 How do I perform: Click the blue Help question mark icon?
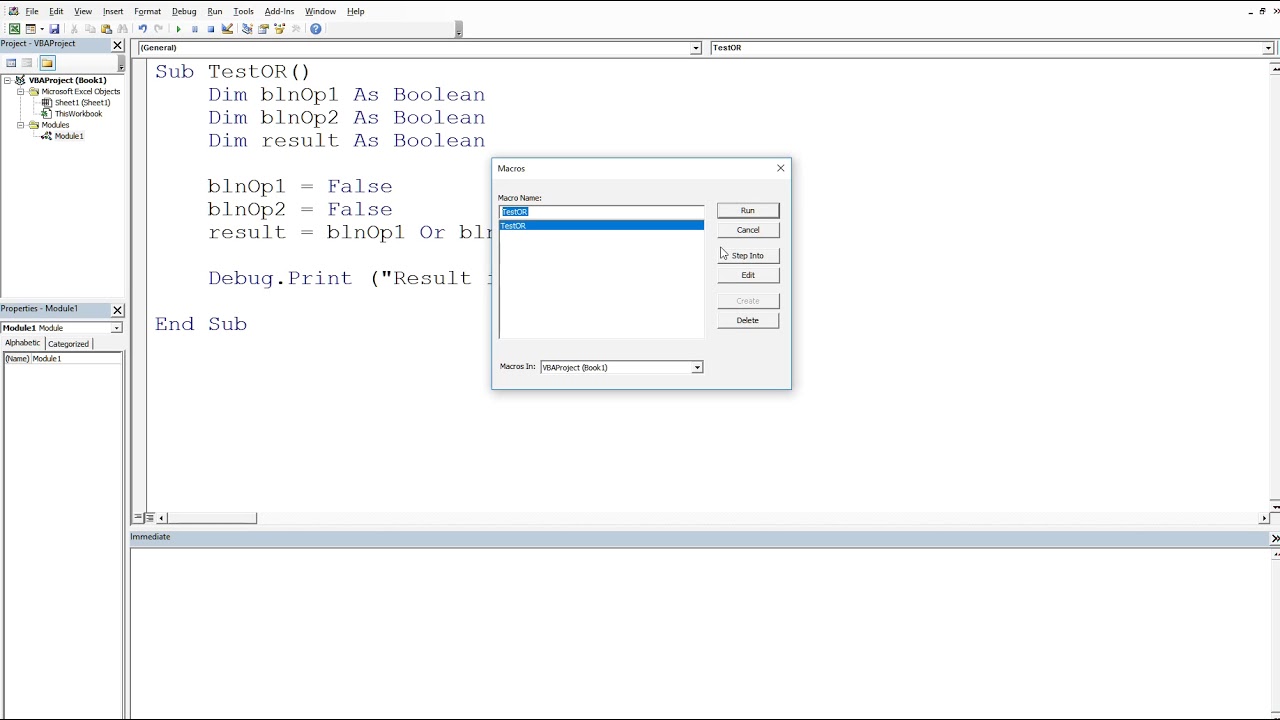coord(316,29)
